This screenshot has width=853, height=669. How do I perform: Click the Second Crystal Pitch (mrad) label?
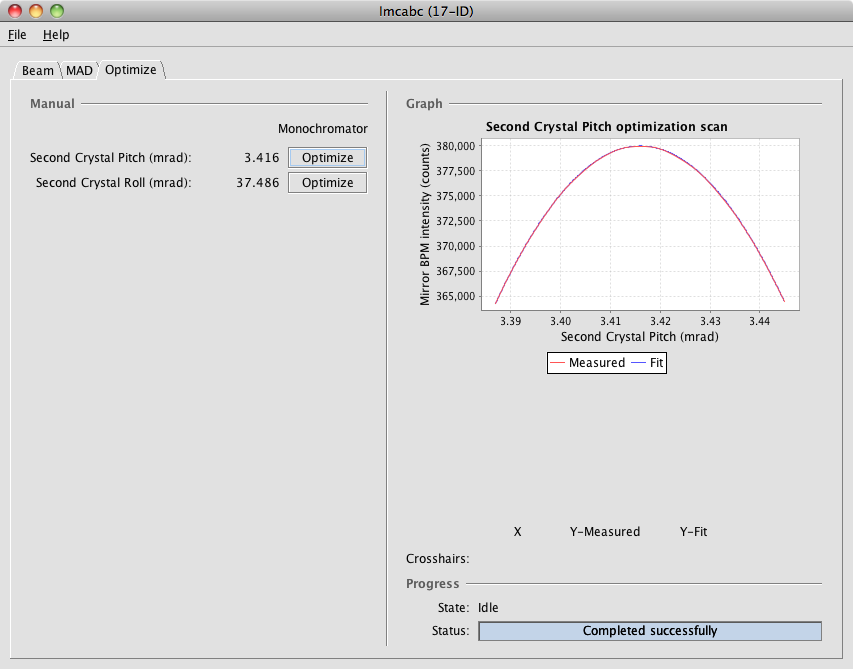110,158
